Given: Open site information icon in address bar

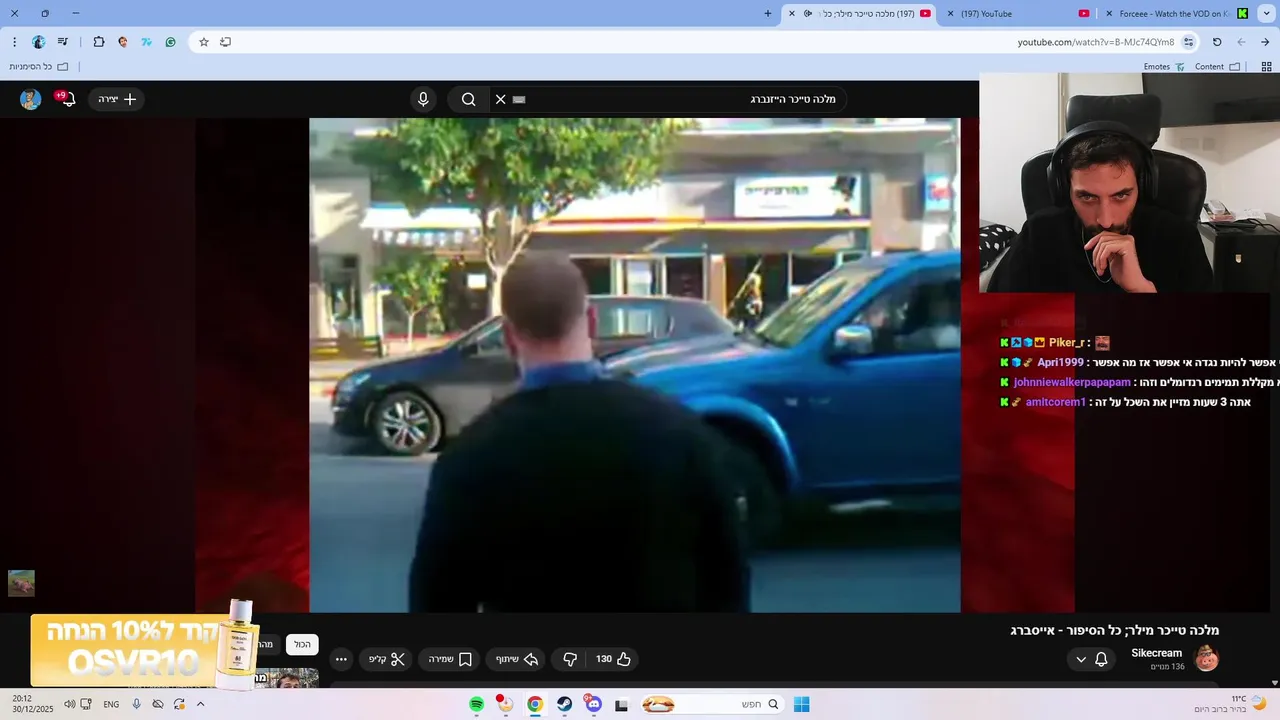Looking at the screenshot, I should click(1188, 42).
